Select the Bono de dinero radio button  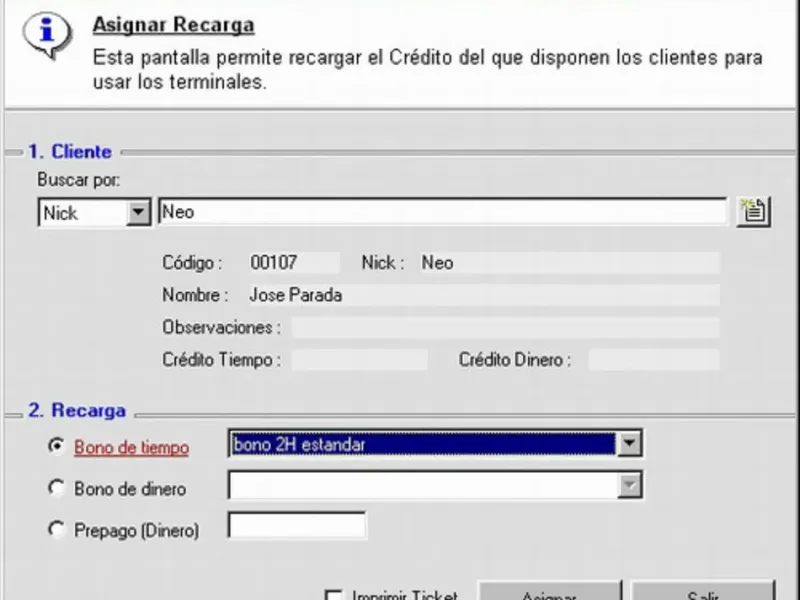[56, 488]
